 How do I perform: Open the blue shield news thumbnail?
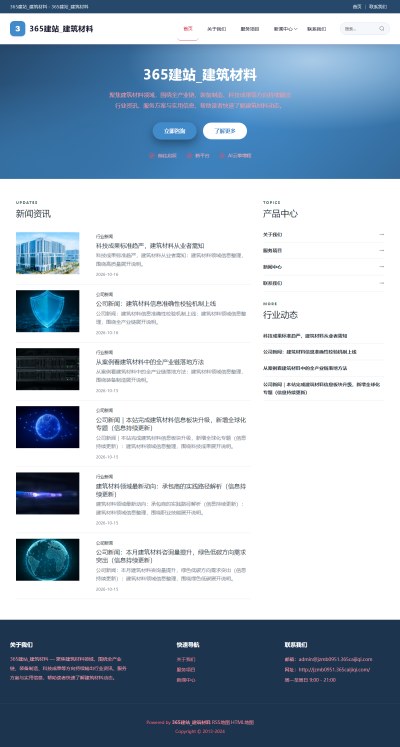pos(48,311)
